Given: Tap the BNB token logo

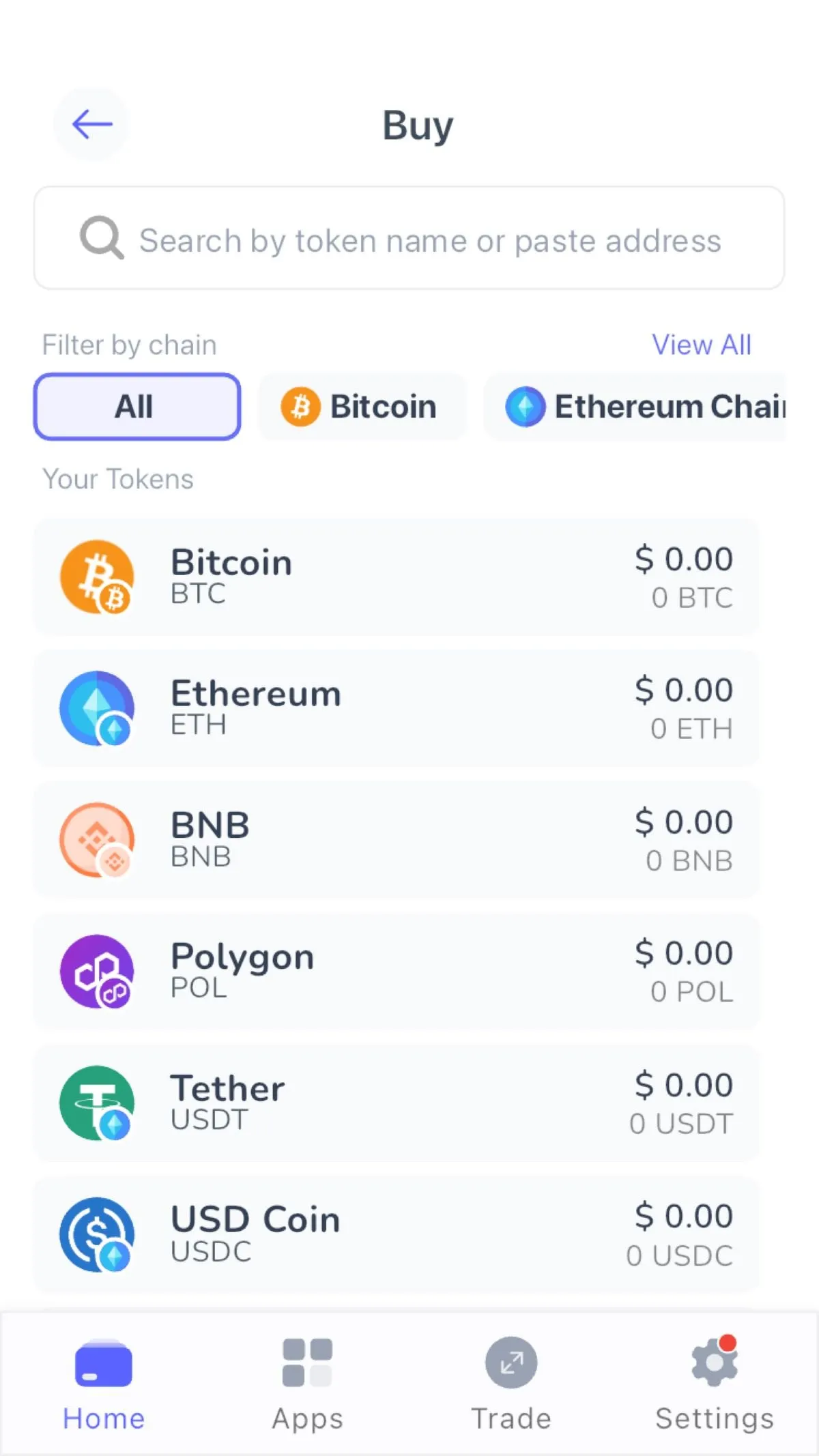Looking at the screenshot, I should point(96,840).
